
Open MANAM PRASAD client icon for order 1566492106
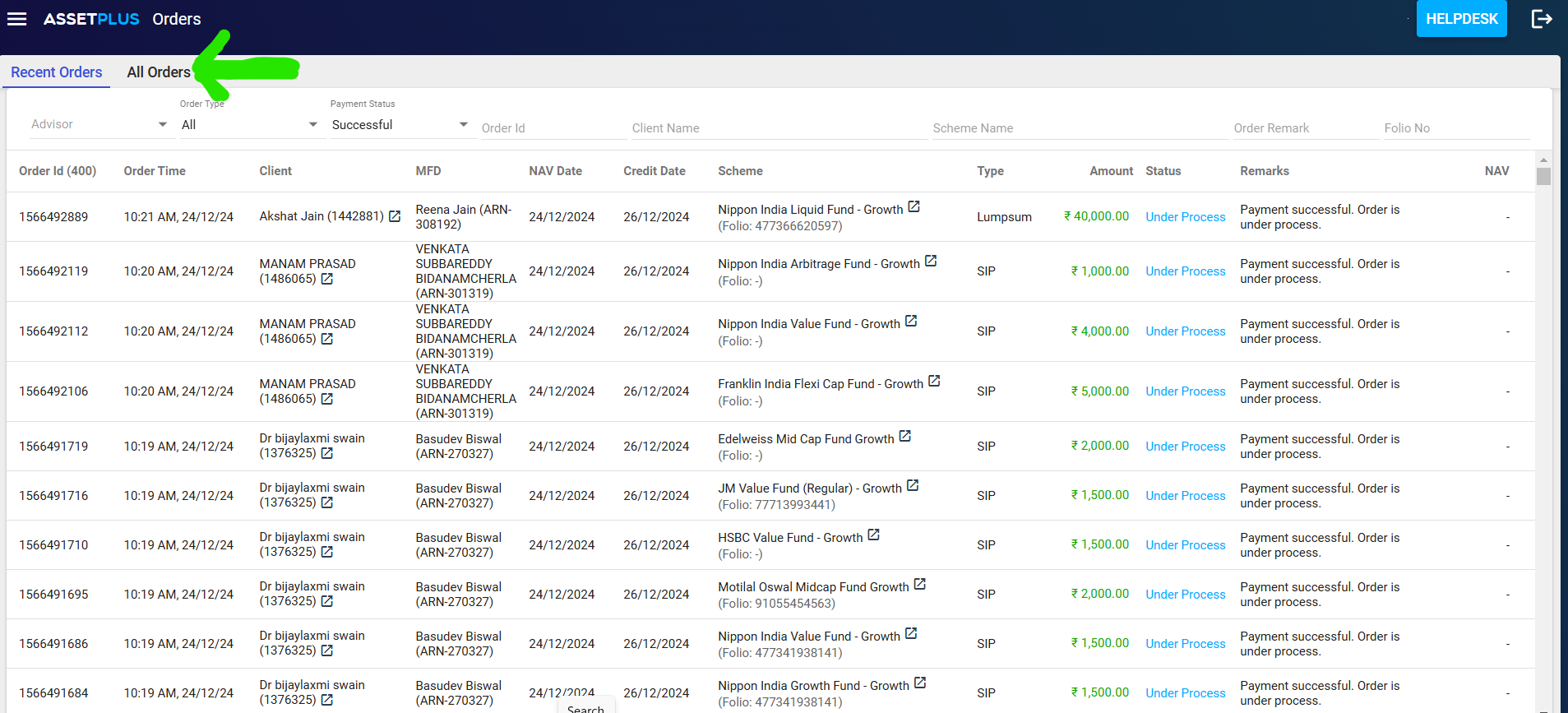[327, 399]
